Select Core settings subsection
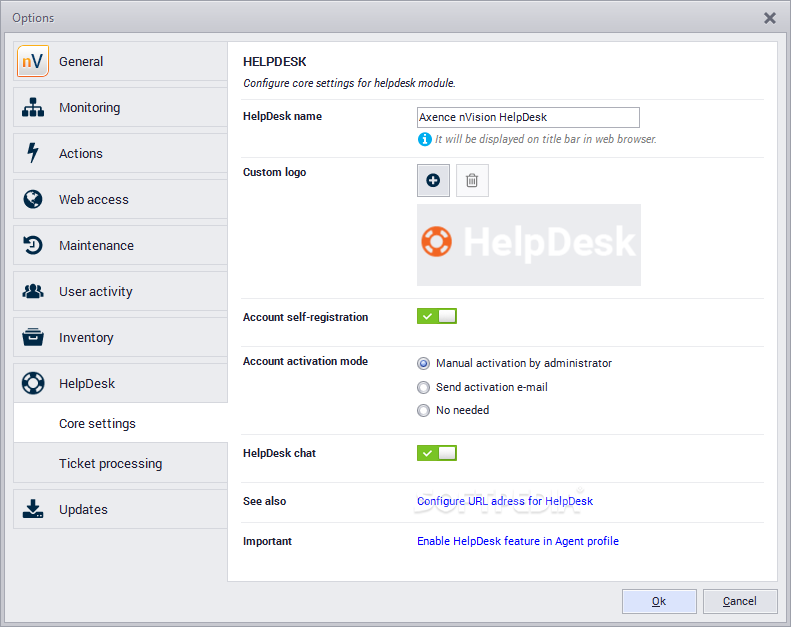Screen dimensions: 791x627 point(121,423)
